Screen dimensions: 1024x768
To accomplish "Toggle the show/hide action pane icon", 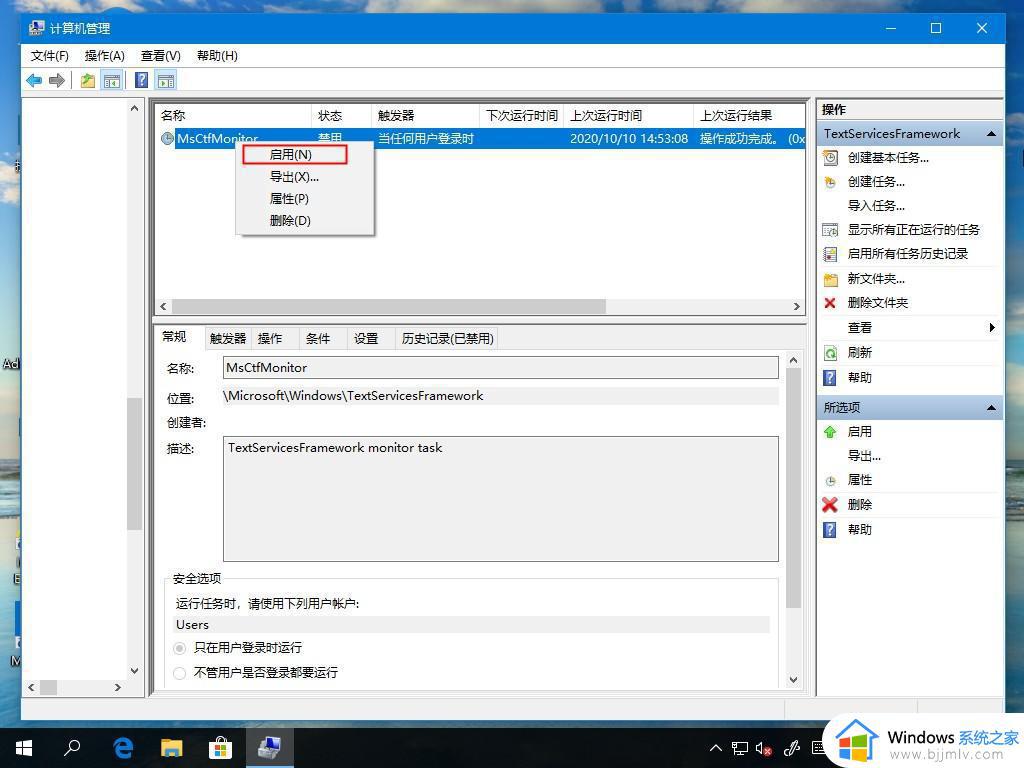I will (x=166, y=80).
